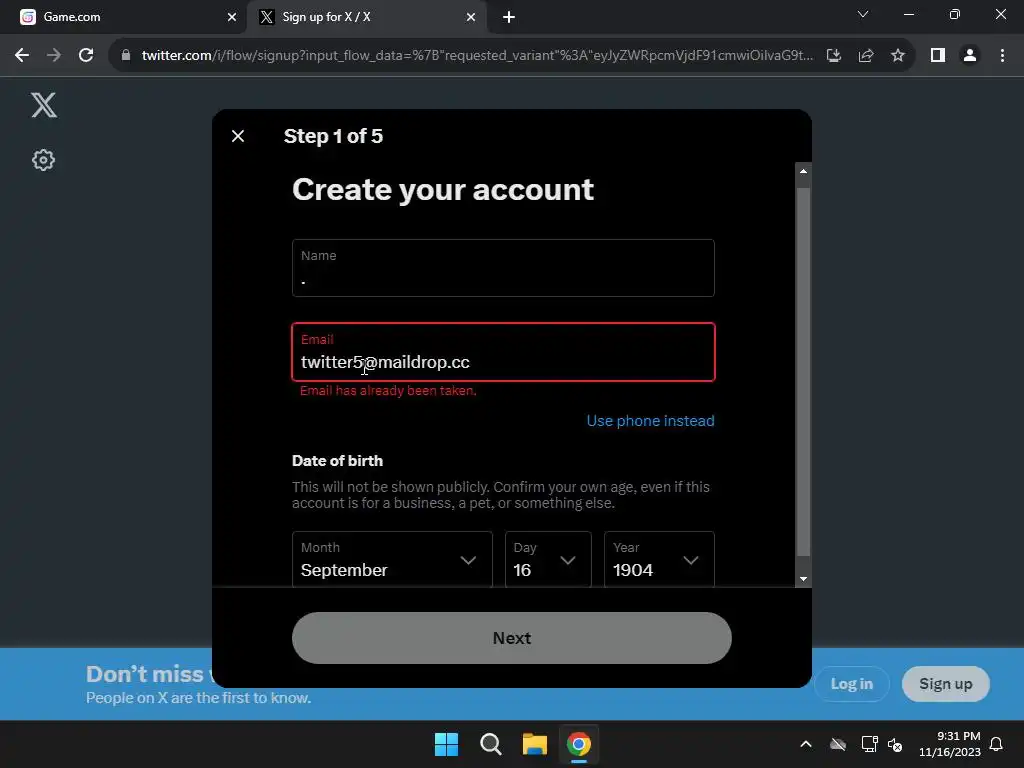The width and height of the screenshot is (1024, 768).
Task: Close the signup dialog with X
Action: (238, 136)
